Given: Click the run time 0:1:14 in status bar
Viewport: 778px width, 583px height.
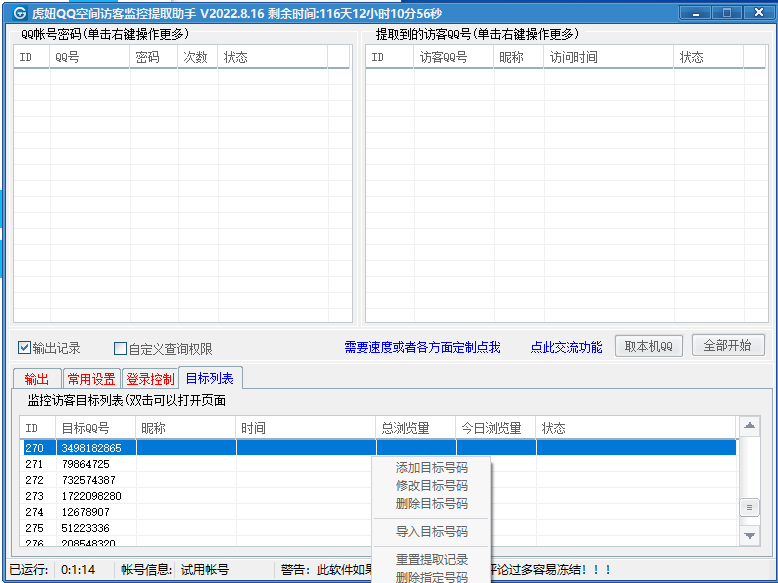Looking at the screenshot, I should point(78,570).
